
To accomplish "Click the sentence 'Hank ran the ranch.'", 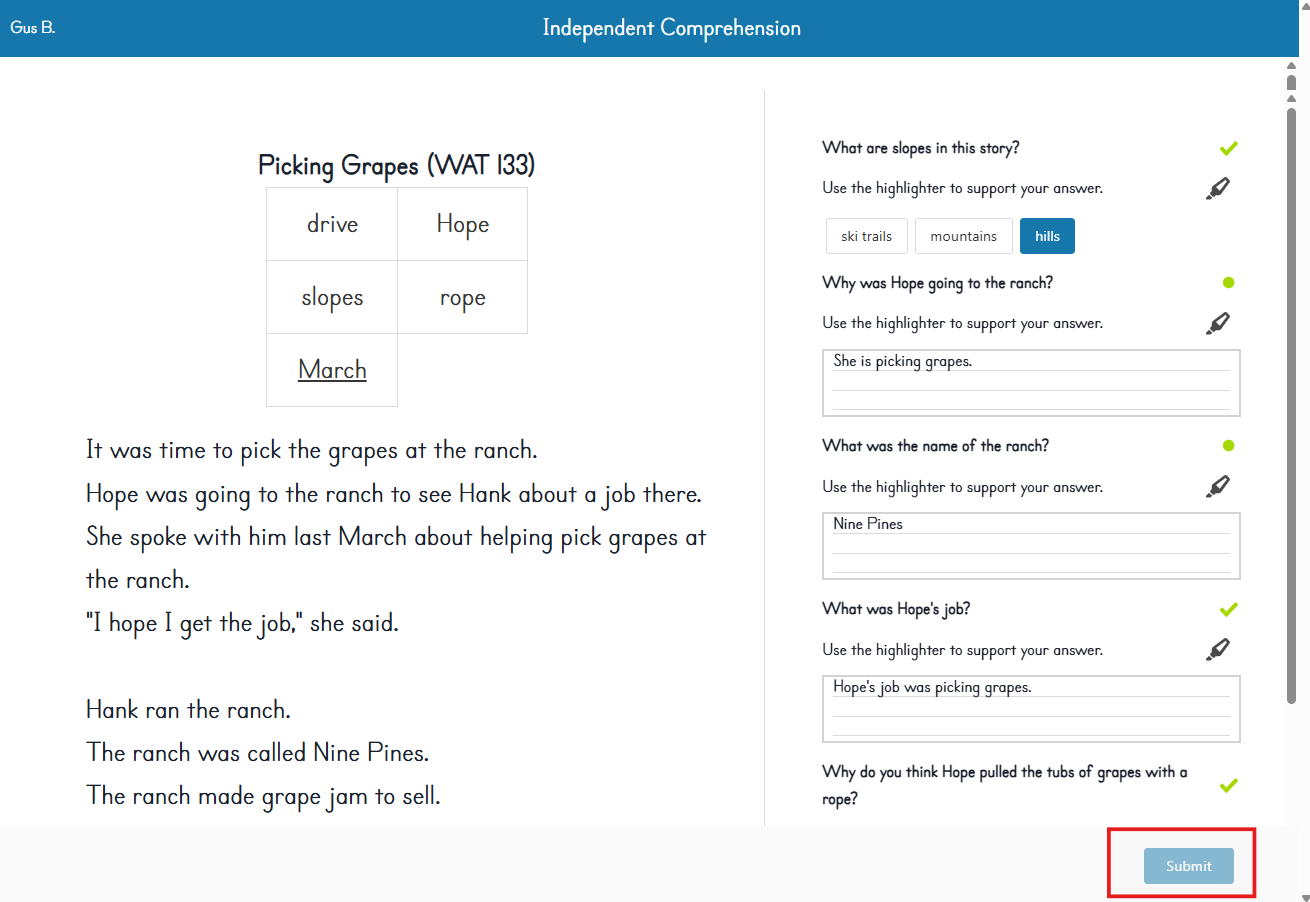I will (188, 710).
